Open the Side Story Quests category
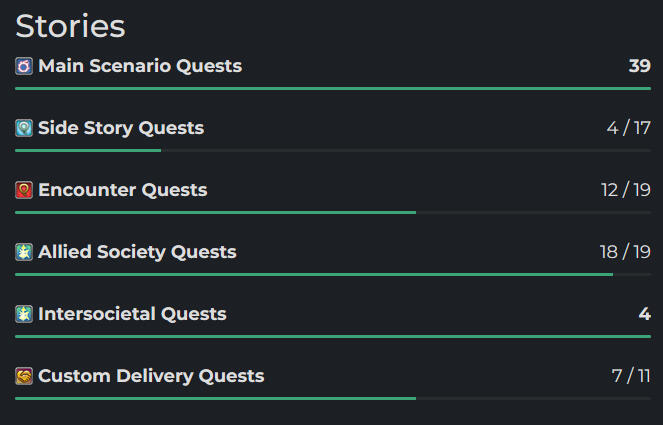This screenshot has height=425, width=663. pyautogui.click(x=121, y=128)
